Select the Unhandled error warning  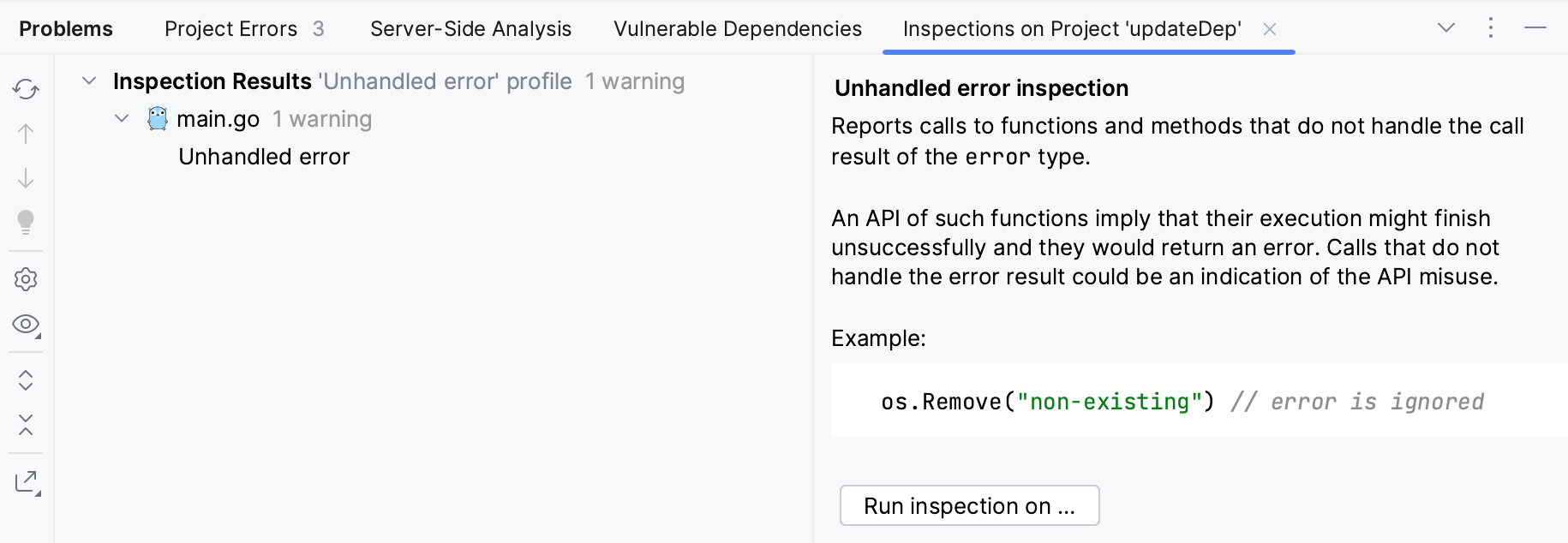click(x=263, y=156)
